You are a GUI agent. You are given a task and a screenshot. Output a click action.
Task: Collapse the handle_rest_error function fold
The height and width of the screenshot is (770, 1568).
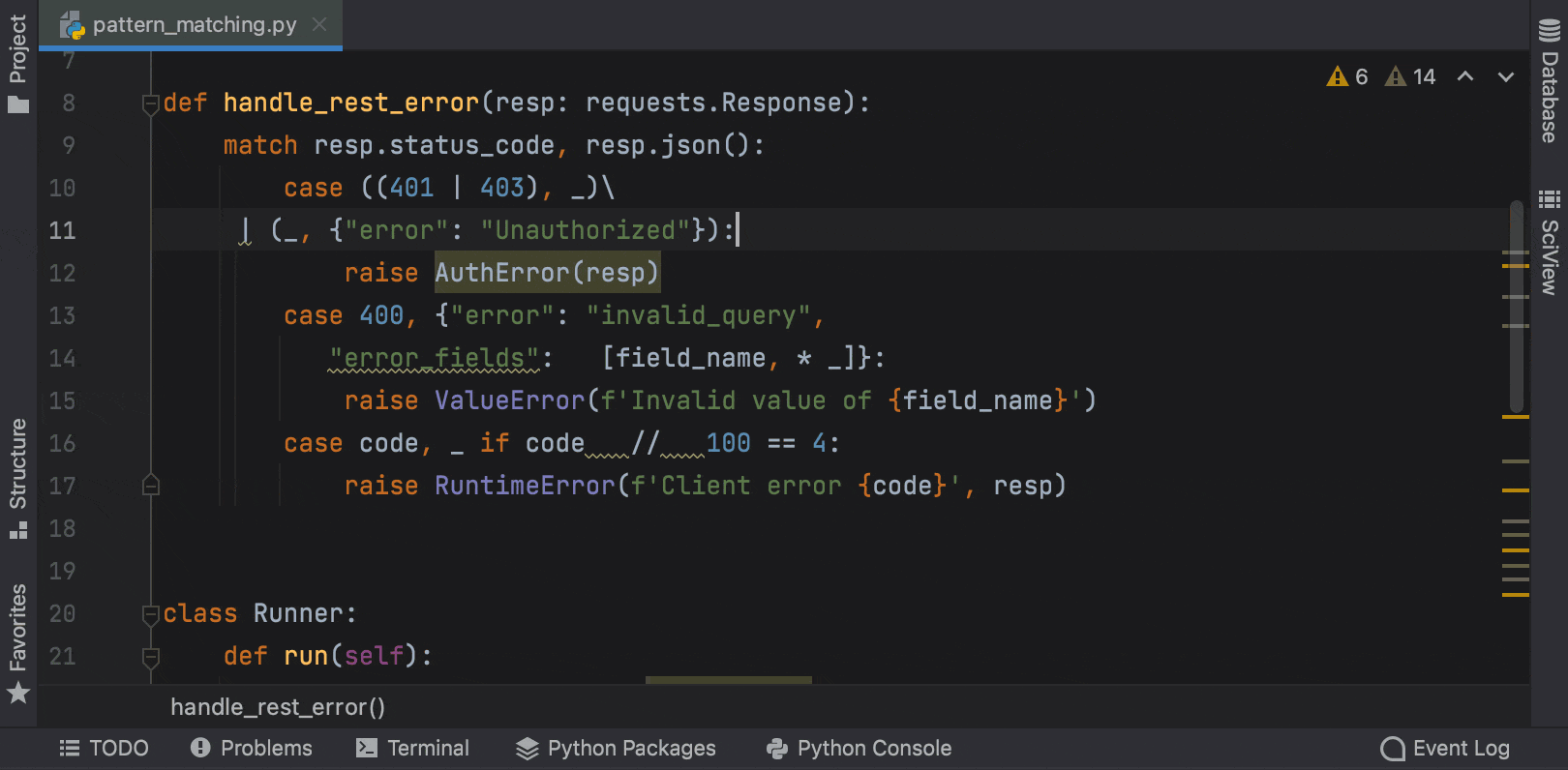tap(151, 103)
